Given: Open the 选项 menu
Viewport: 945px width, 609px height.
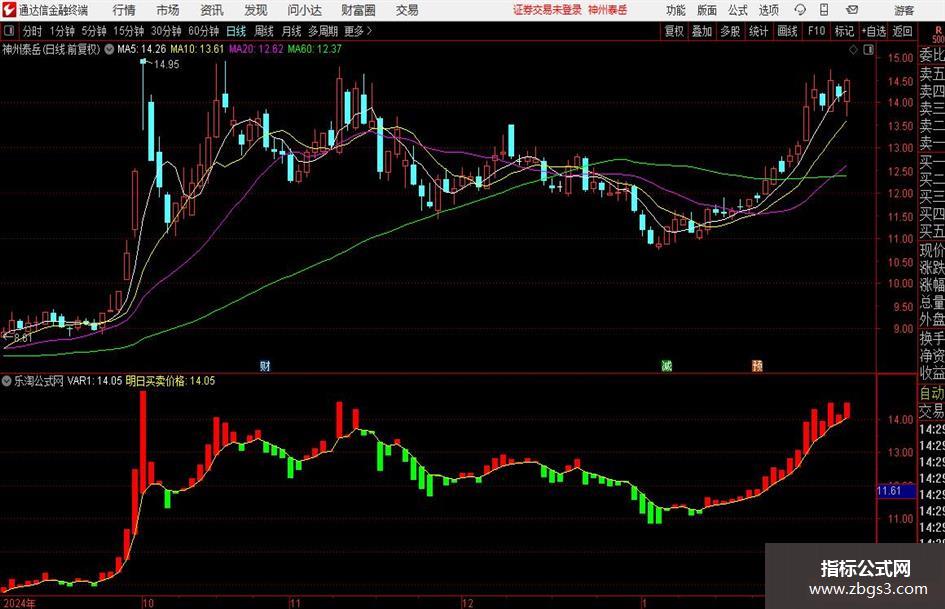Looking at the screenshot, I should [768, 10].
